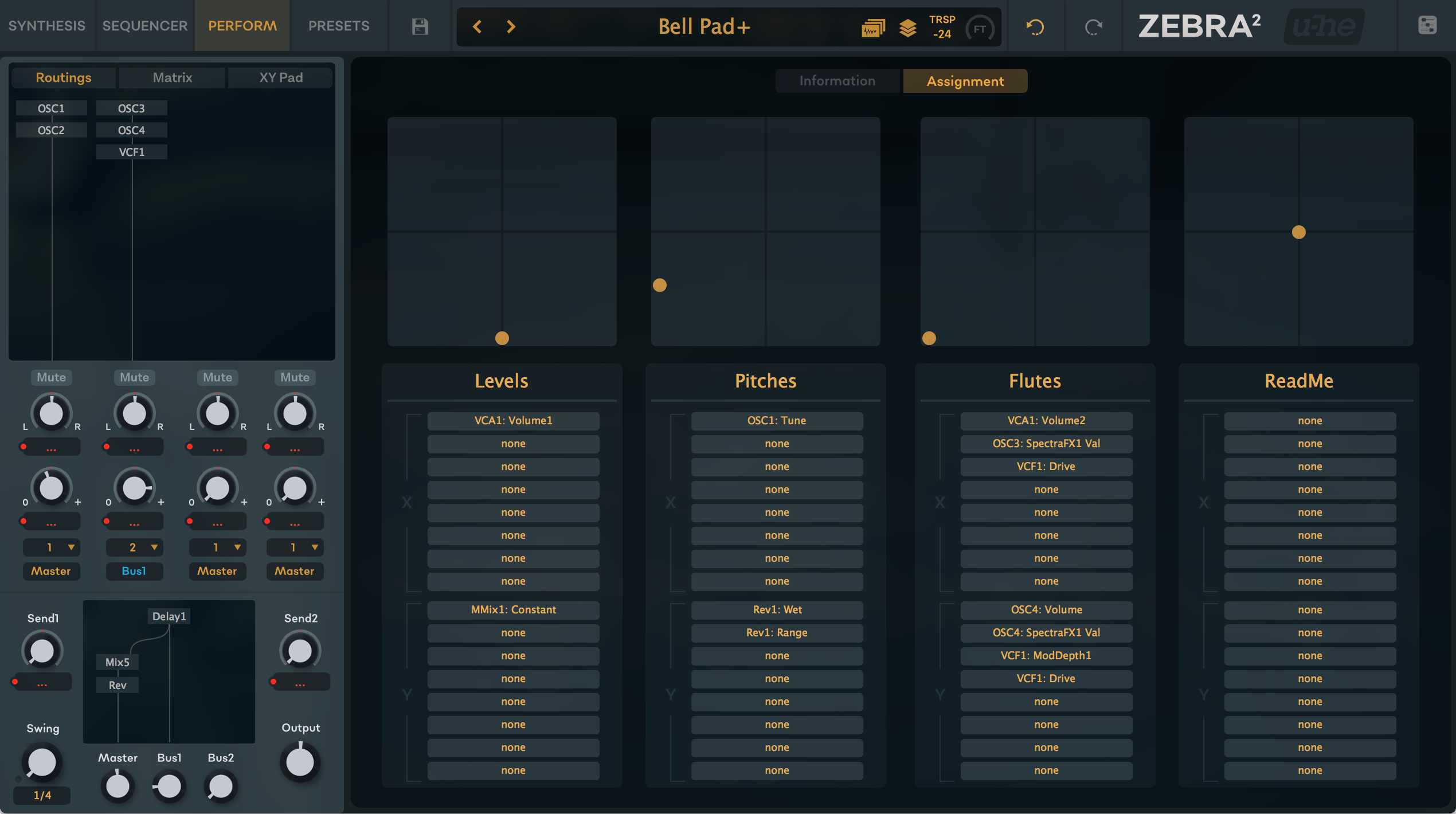Image resolution: width=1456 pixels, height=814 pixels.
Task: Open the Rev1: Wet assignment slot
Action: click(777, 610)
